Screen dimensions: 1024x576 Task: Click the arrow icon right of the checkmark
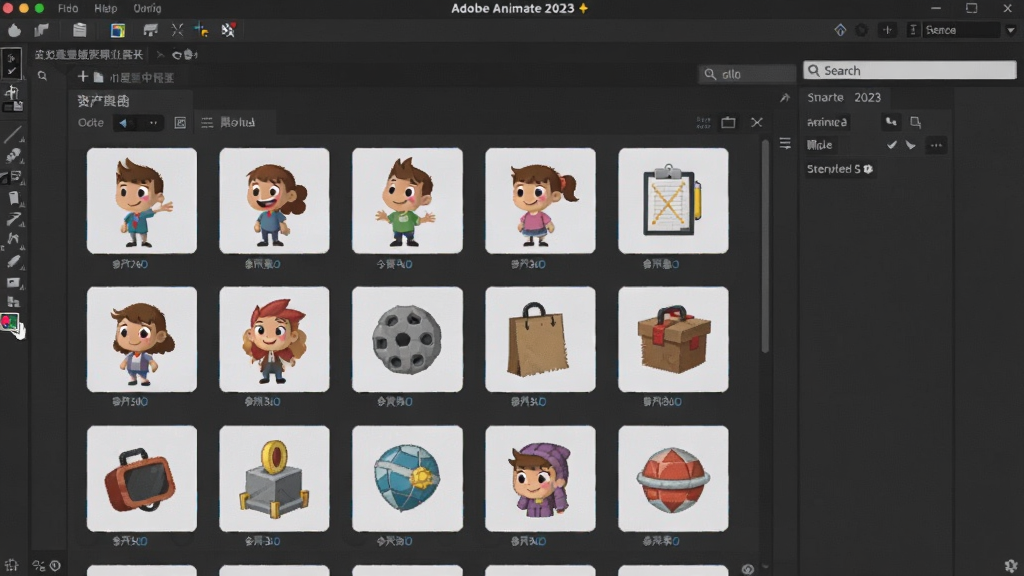(x=910, y=145)
